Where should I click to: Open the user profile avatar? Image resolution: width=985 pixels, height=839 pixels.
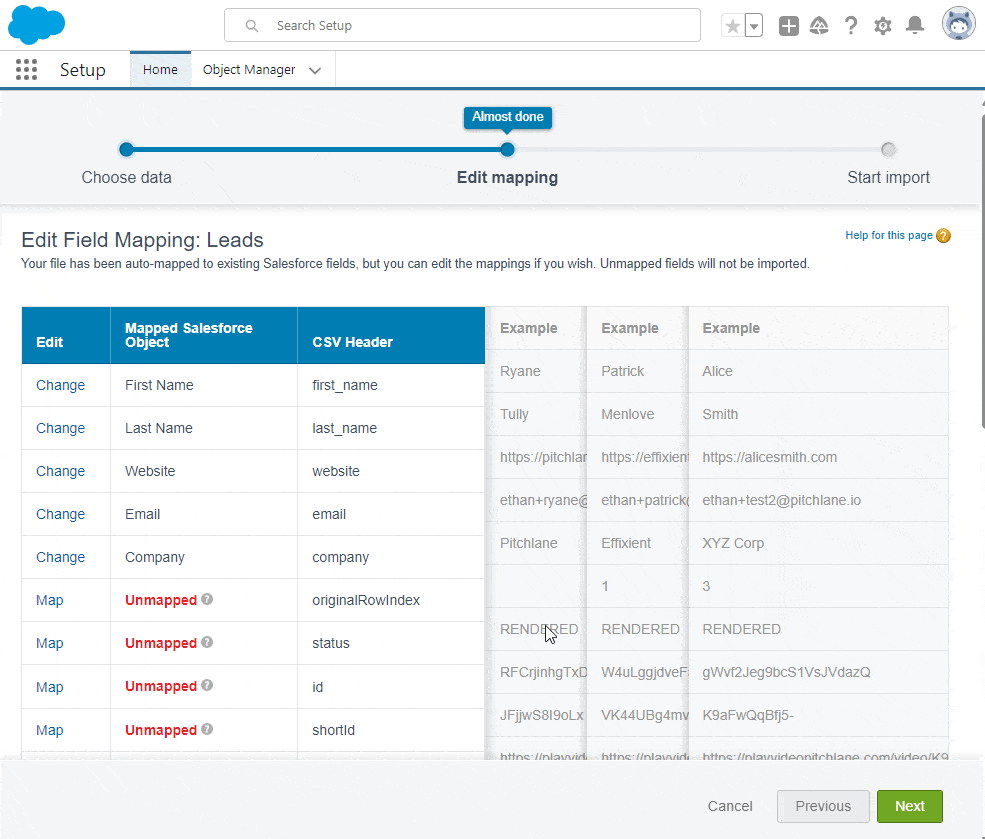pyautogui.click(x=959, y=24)
